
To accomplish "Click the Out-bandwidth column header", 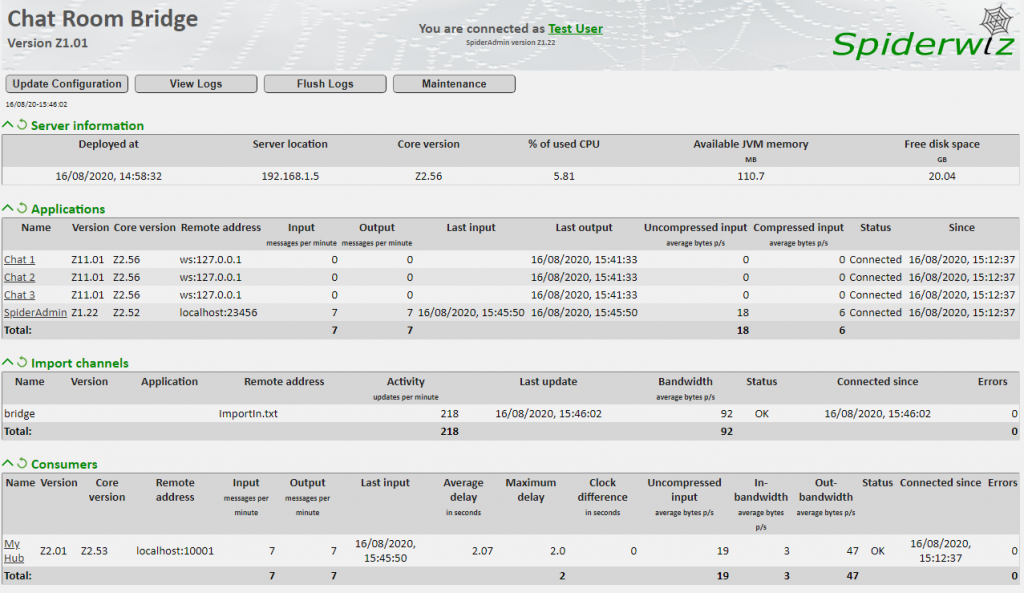I will (x=825, y=490).
